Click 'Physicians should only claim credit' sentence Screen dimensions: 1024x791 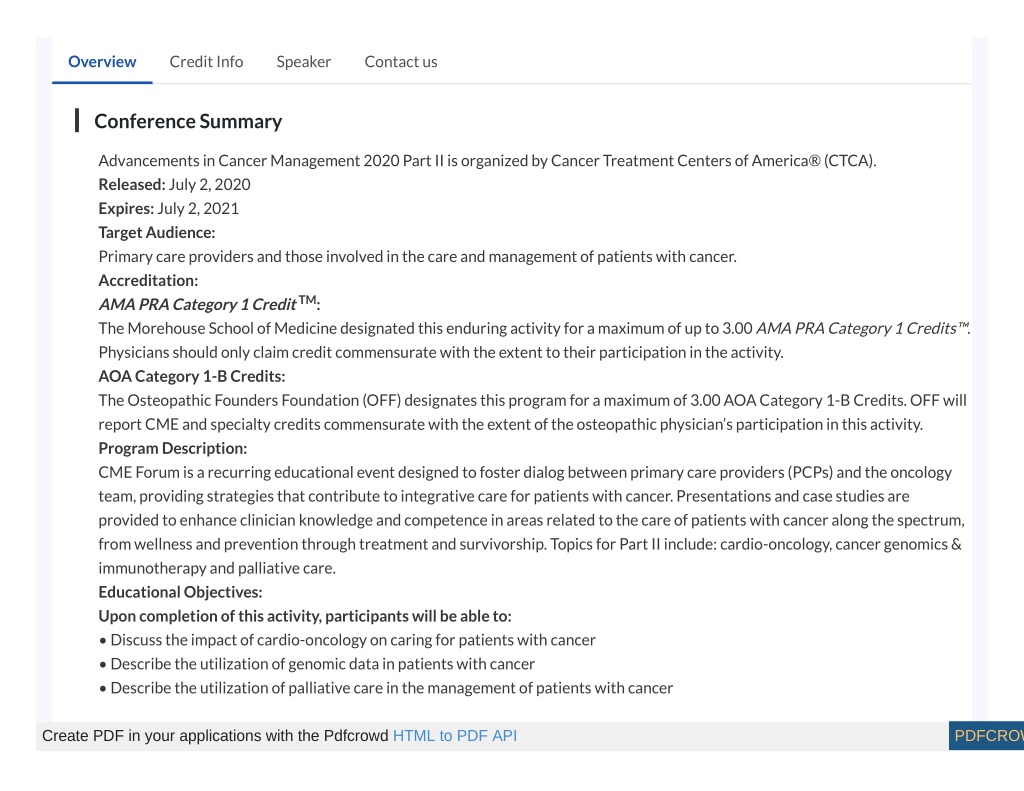pos(441,352)
